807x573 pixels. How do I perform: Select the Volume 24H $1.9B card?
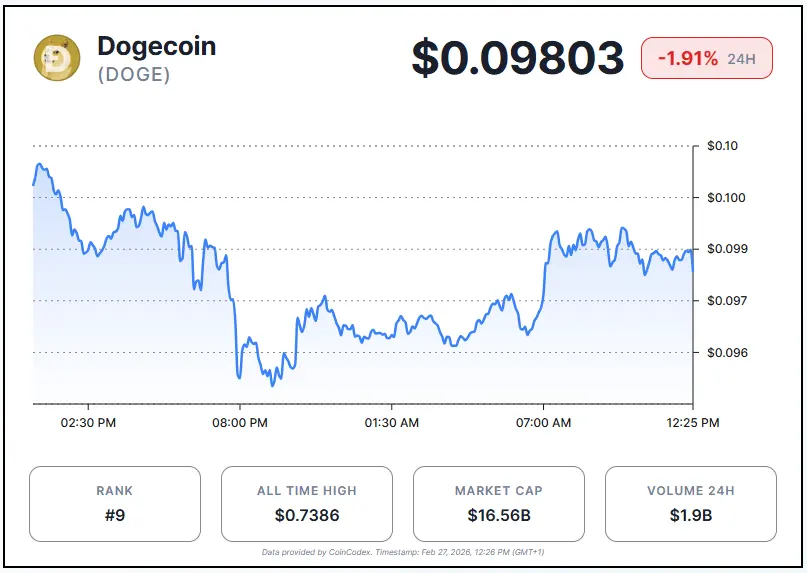pyautogui.click(x=690, y=504)
